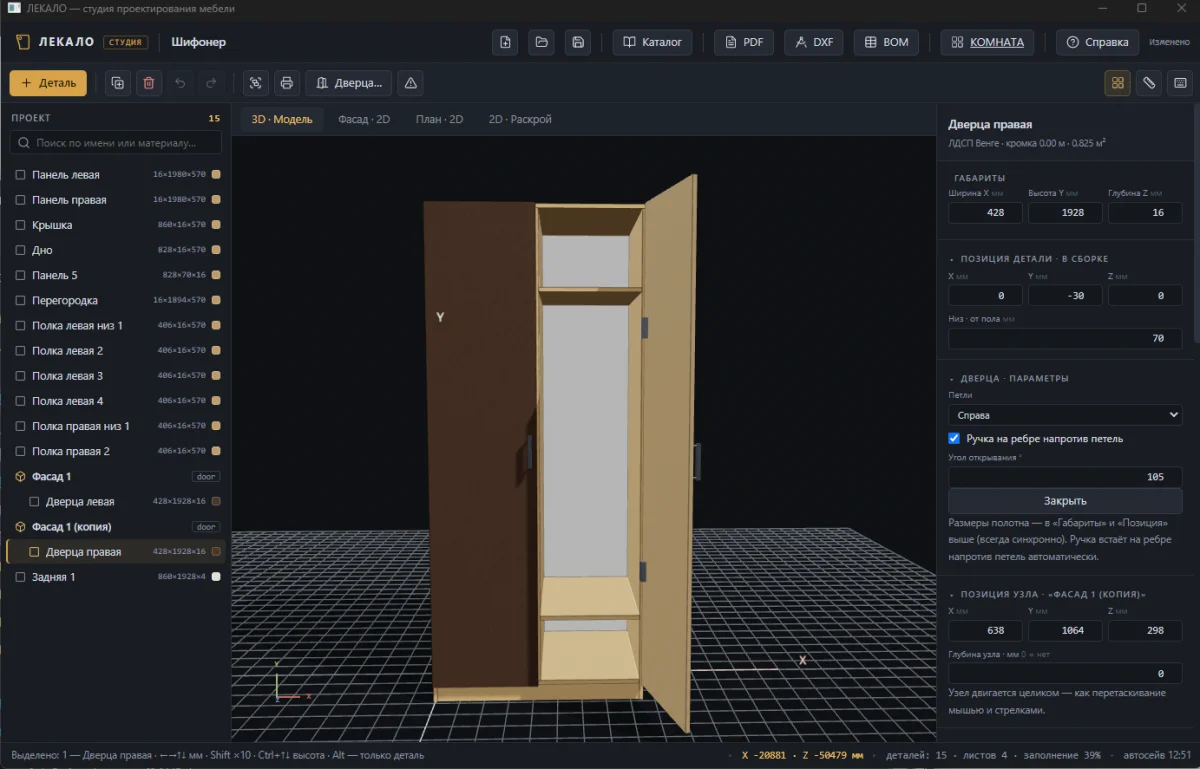Screen dimensions: 1200x769
Task: Add a new part with Деталь button
Action: [48, 83]
